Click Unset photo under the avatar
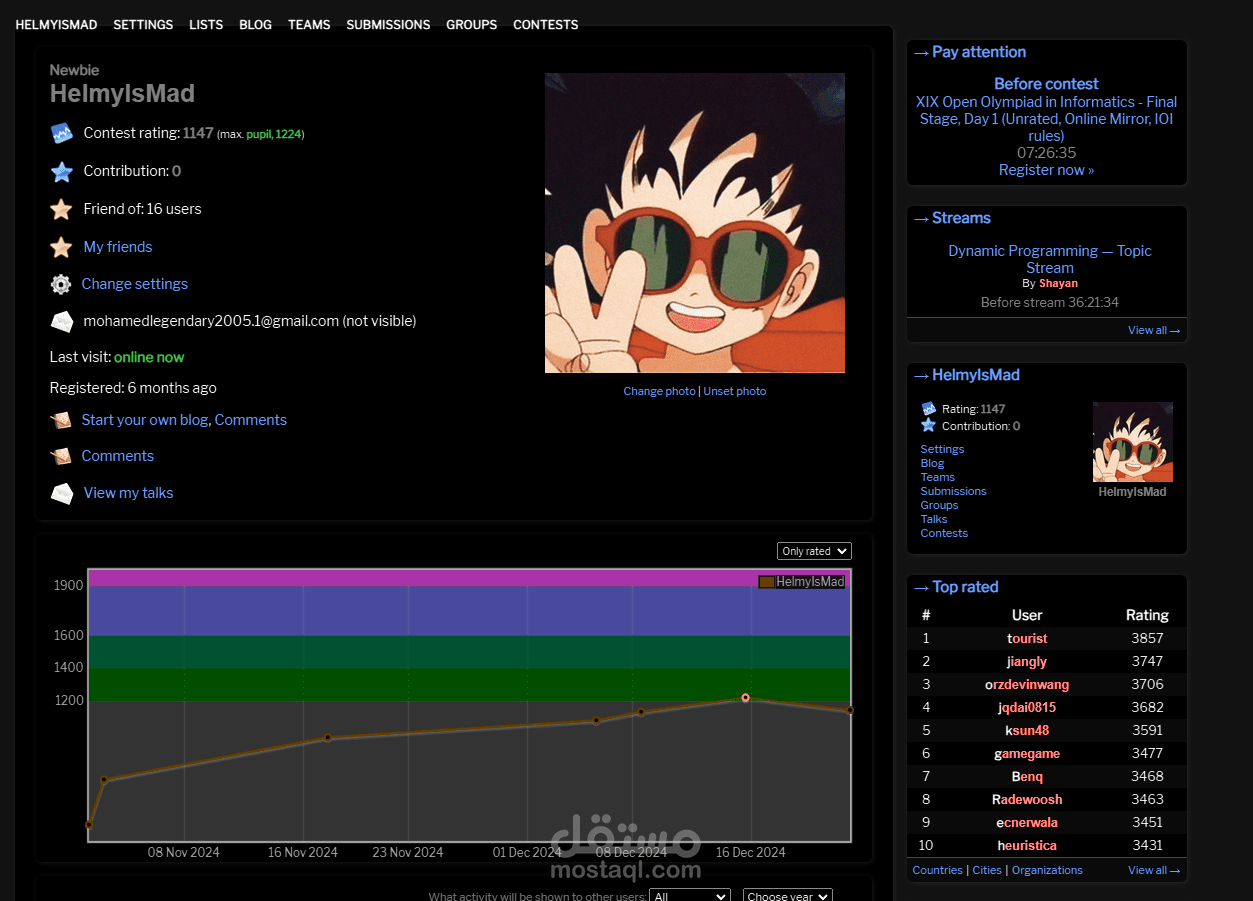The width and height of the screenshot is (1253, 901). coord(735,391)
